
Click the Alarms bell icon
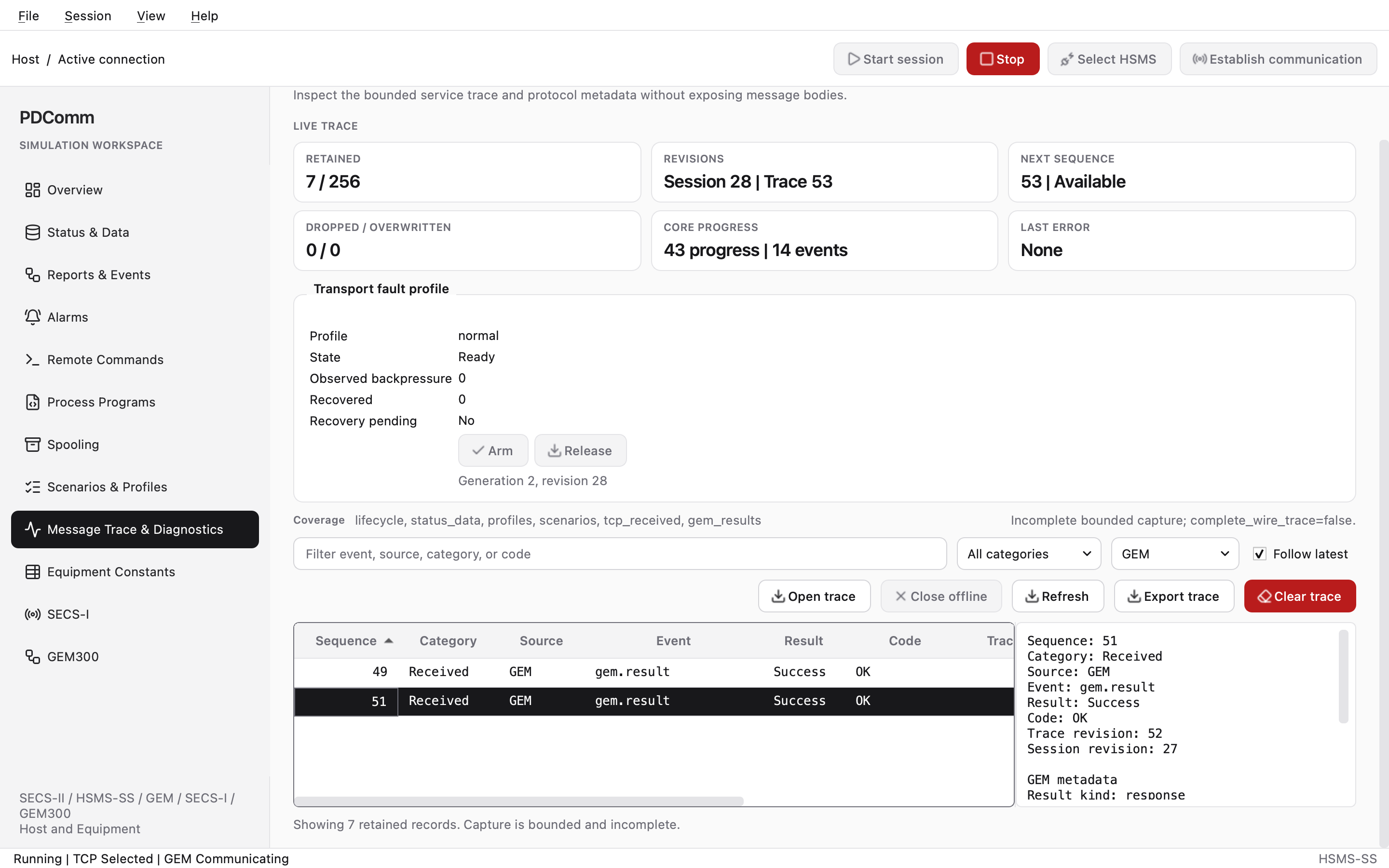point(32,317)
